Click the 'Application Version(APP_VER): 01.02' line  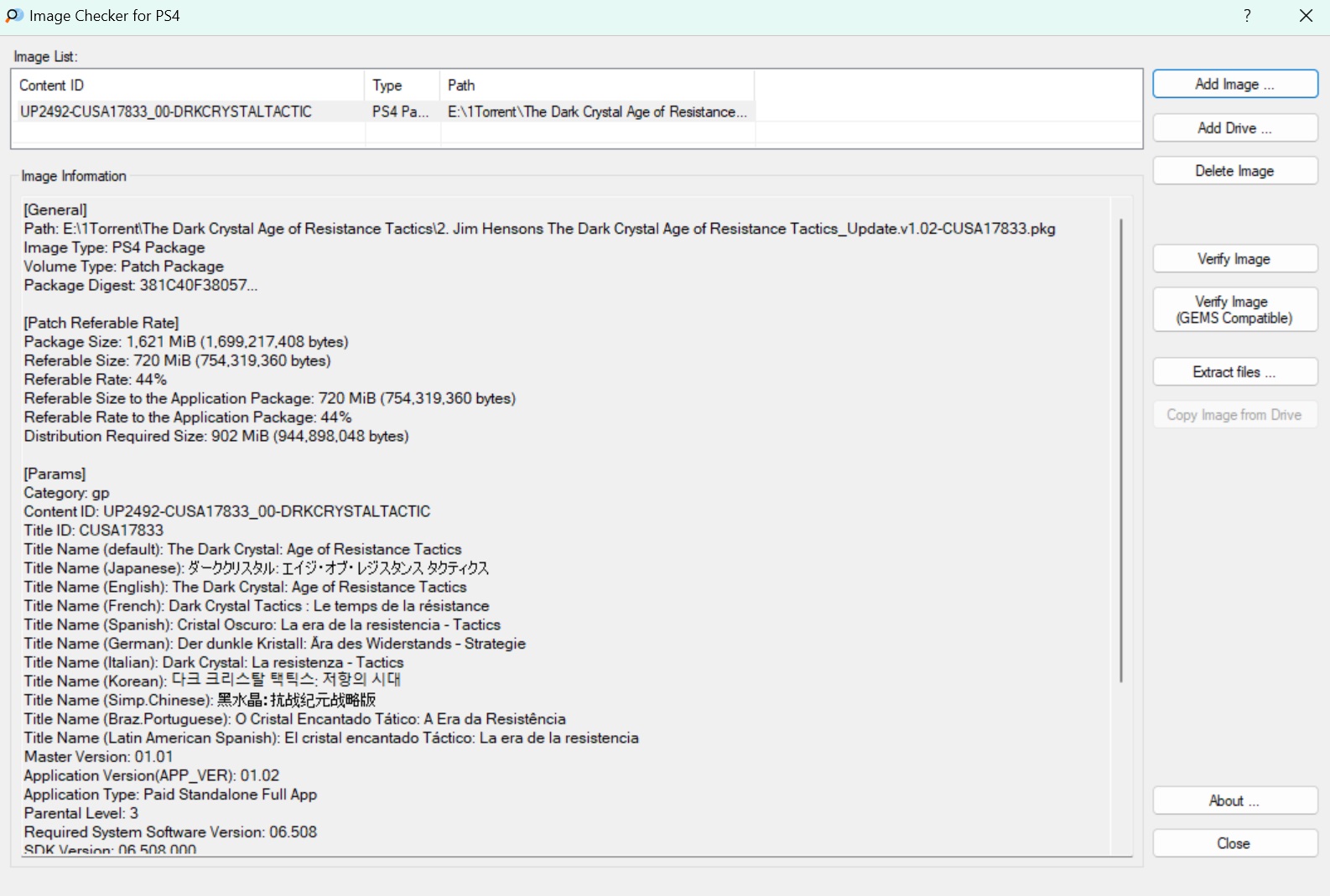tap(152, 775)
